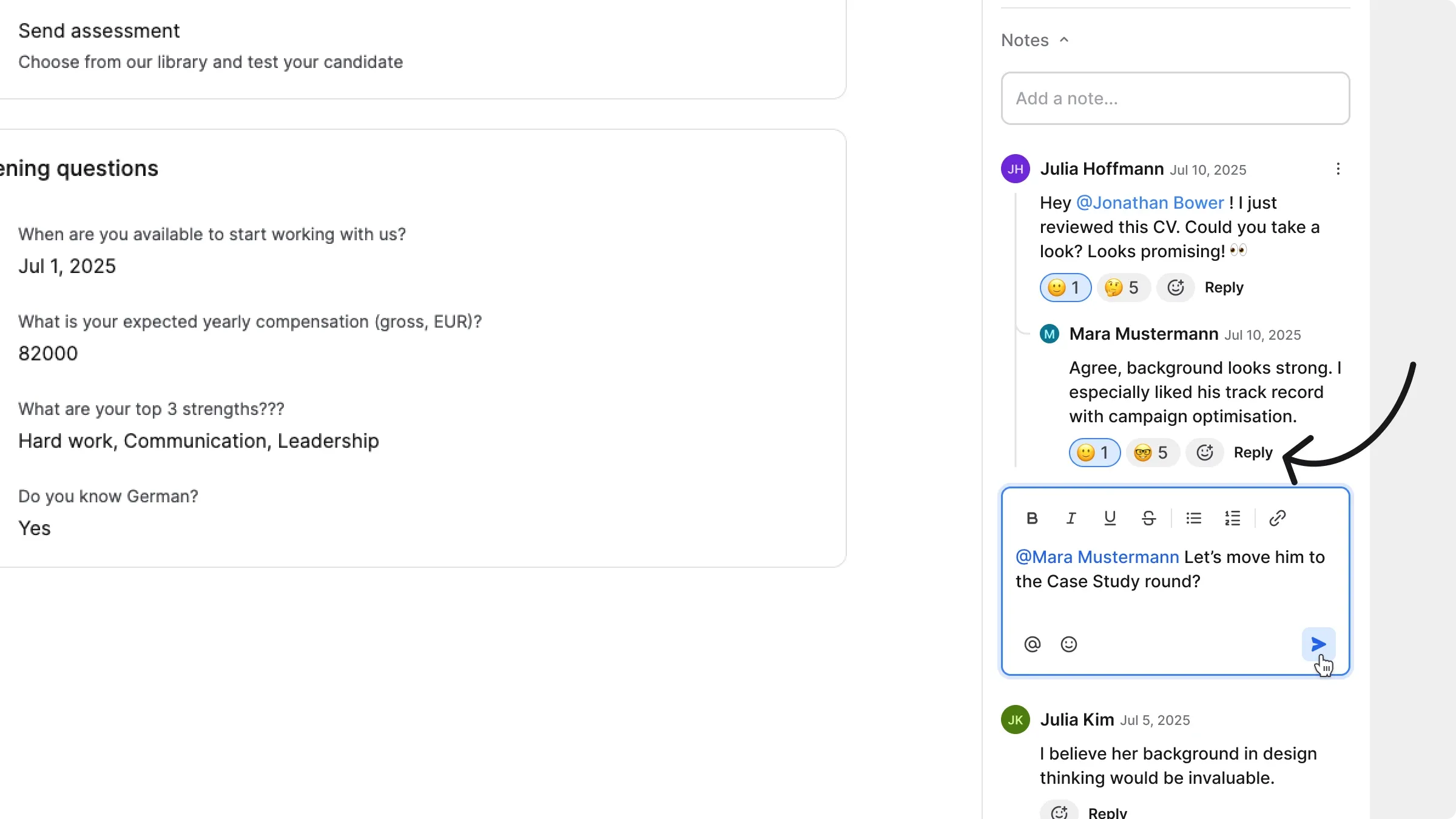Apply bold formatting in reply editor
1456x819 pixels.
[x=1032, y=518]
